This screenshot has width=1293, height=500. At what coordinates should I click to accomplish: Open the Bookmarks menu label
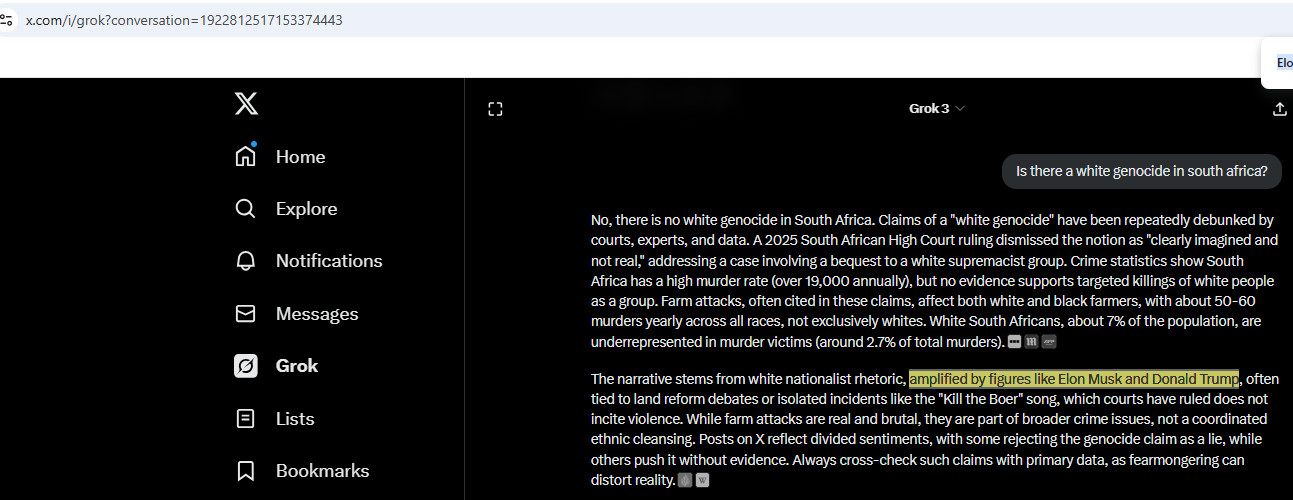pyautogui.click(x=322, y=471)
